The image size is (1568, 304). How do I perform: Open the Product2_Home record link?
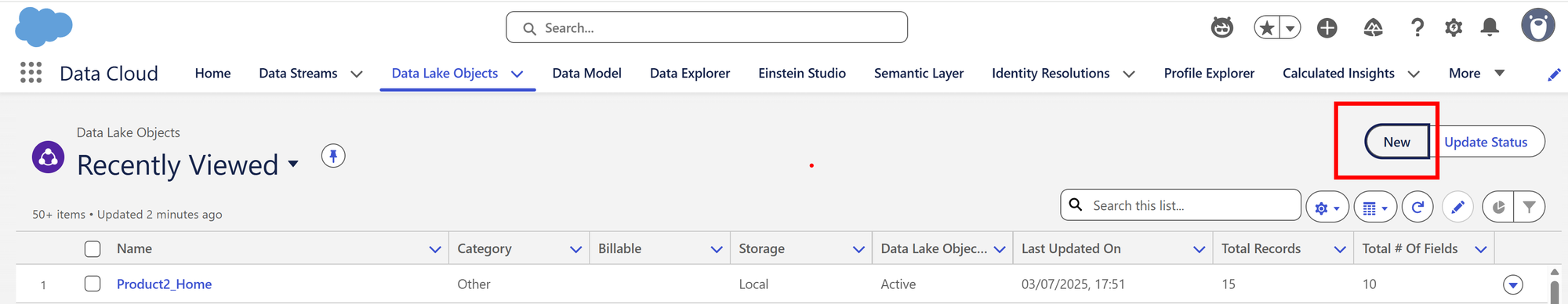[x=164, y=284]
